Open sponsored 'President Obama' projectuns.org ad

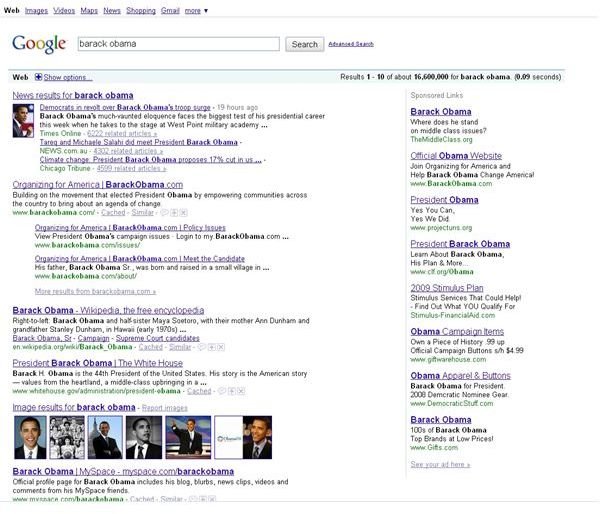(444, 200)
